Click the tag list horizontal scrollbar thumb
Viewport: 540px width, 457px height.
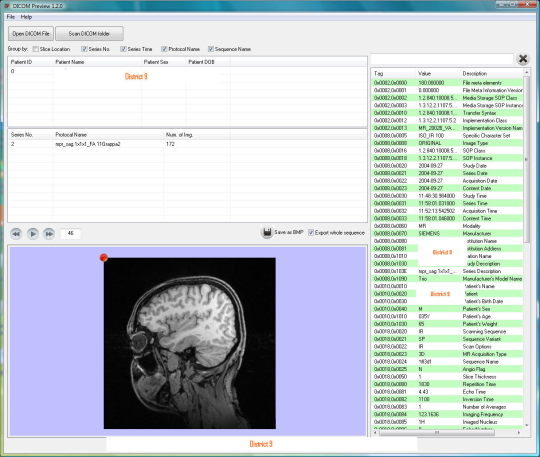(x=437, y=433)
